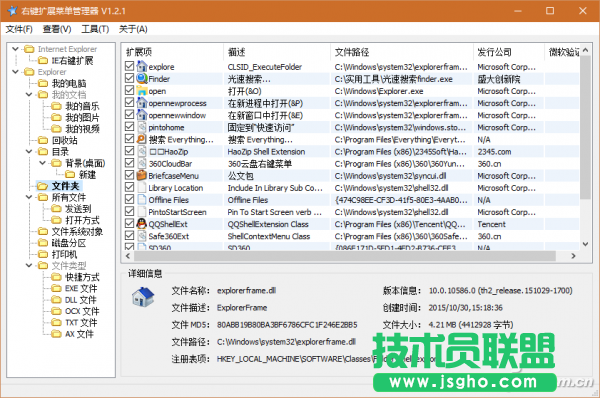
Task: Click the vertical scrollbar down arrow
Action: tap(585, 244)
